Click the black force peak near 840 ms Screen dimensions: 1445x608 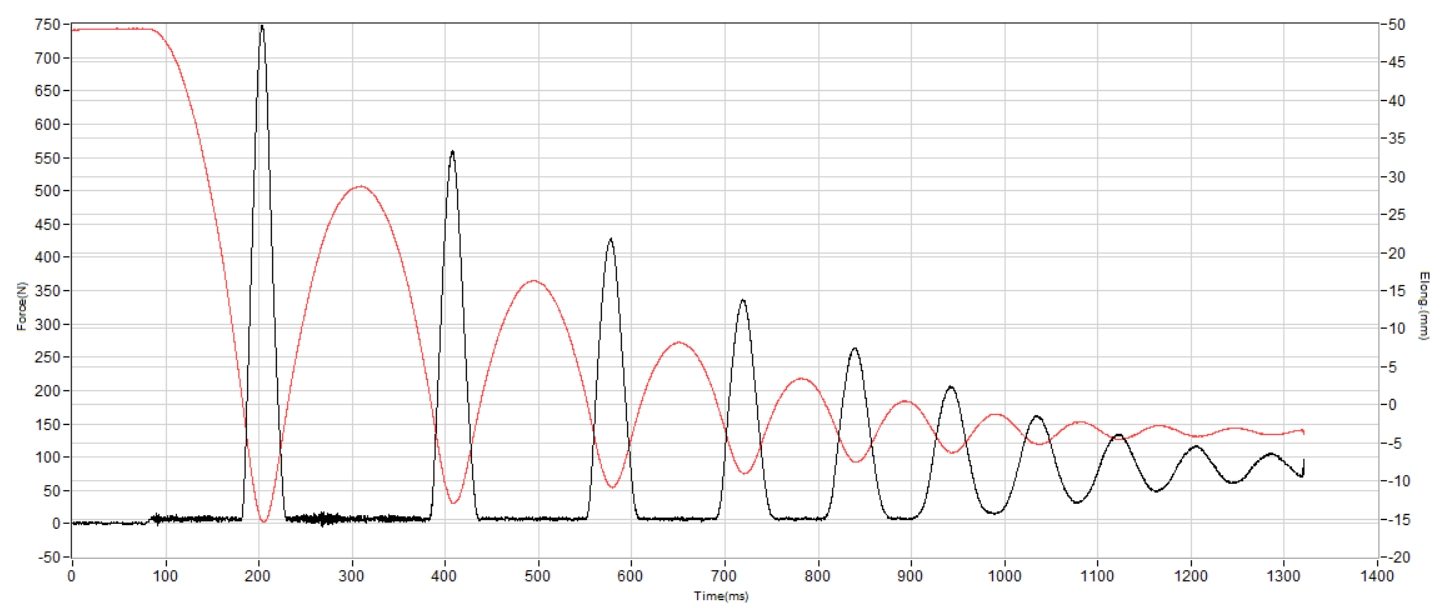pyautogui.click(x=854, y=349)
